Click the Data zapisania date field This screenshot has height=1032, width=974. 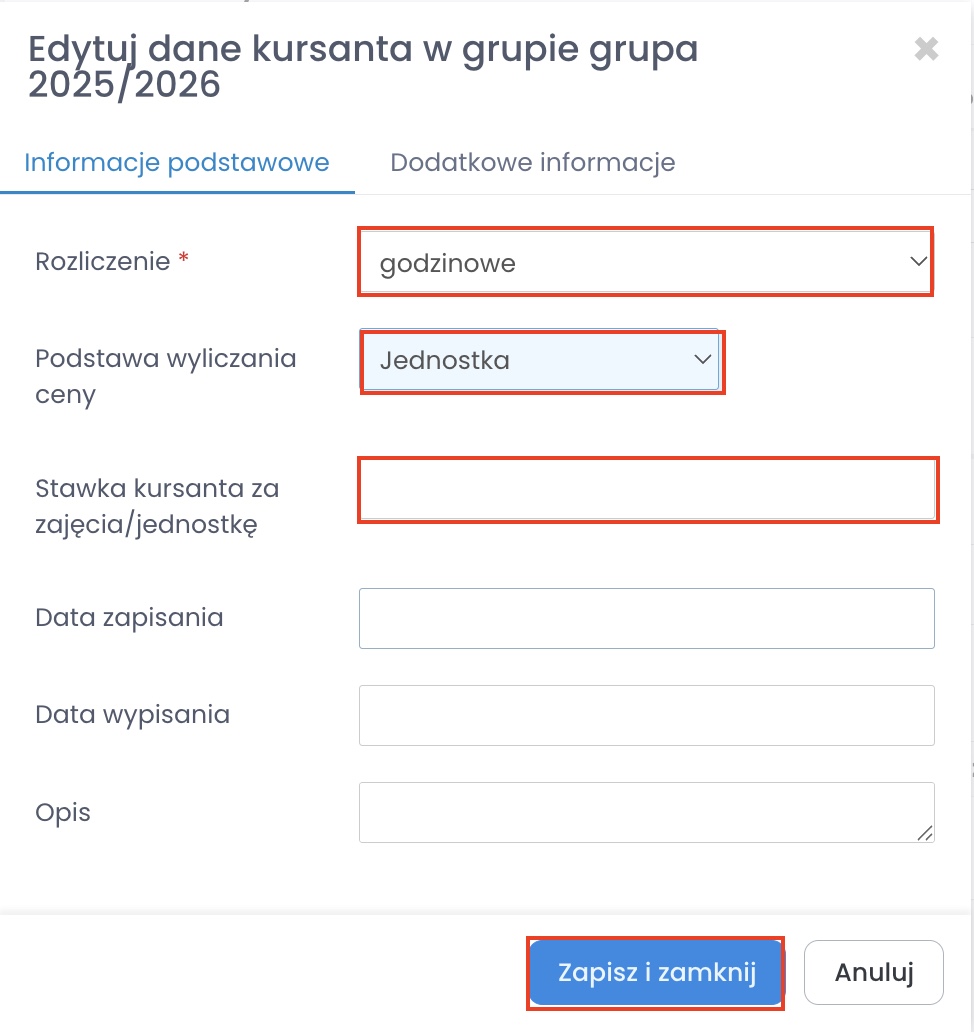[x=646, y=618]
